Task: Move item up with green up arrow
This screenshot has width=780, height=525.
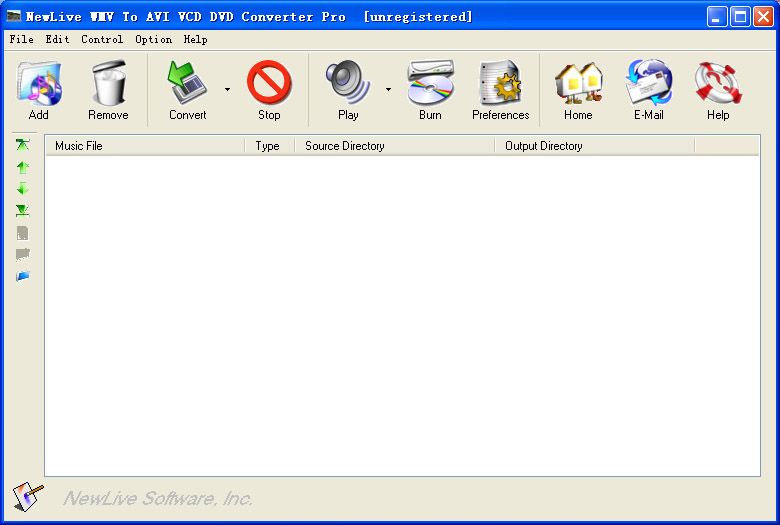Action: (22, 167)
